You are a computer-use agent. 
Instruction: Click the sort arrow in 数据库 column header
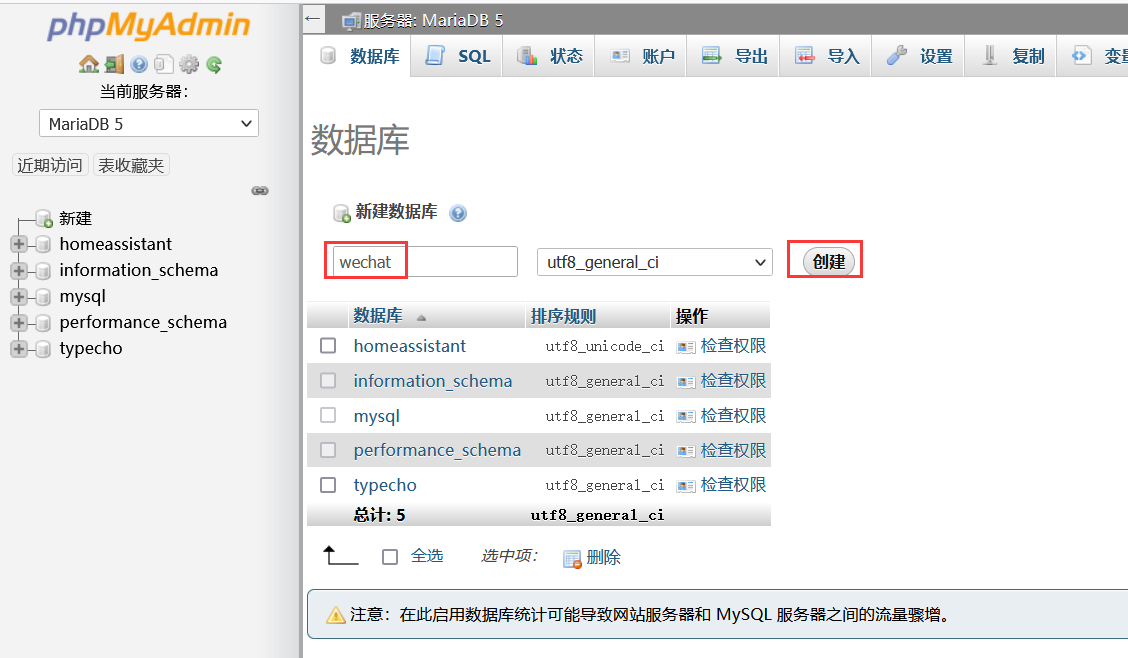click(x=422, y=317)
